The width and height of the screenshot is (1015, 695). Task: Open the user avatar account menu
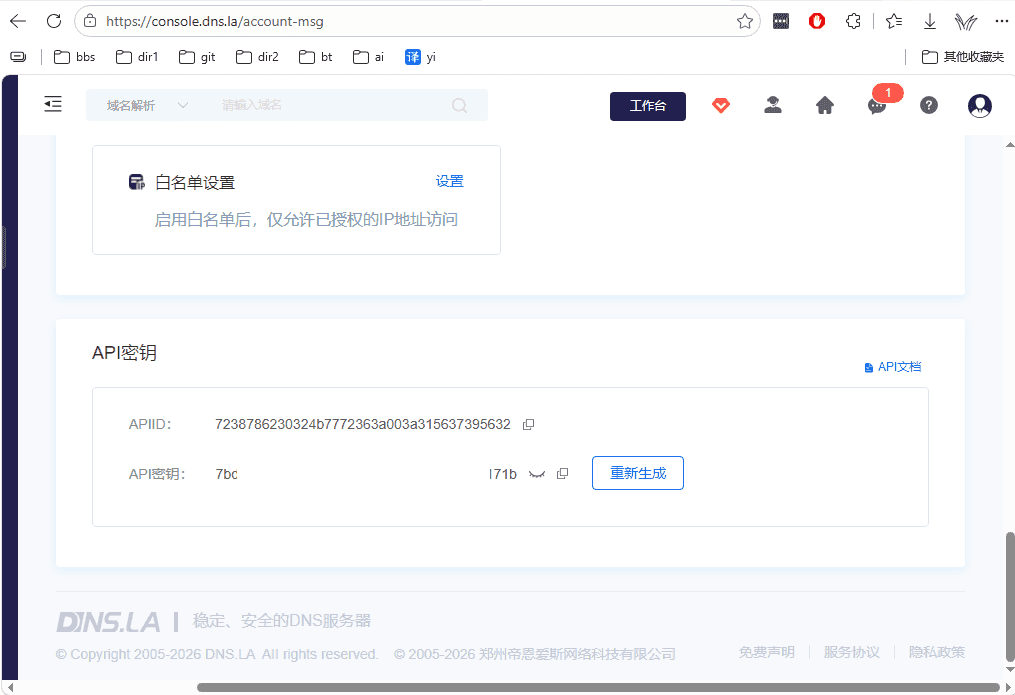point(980,105)
